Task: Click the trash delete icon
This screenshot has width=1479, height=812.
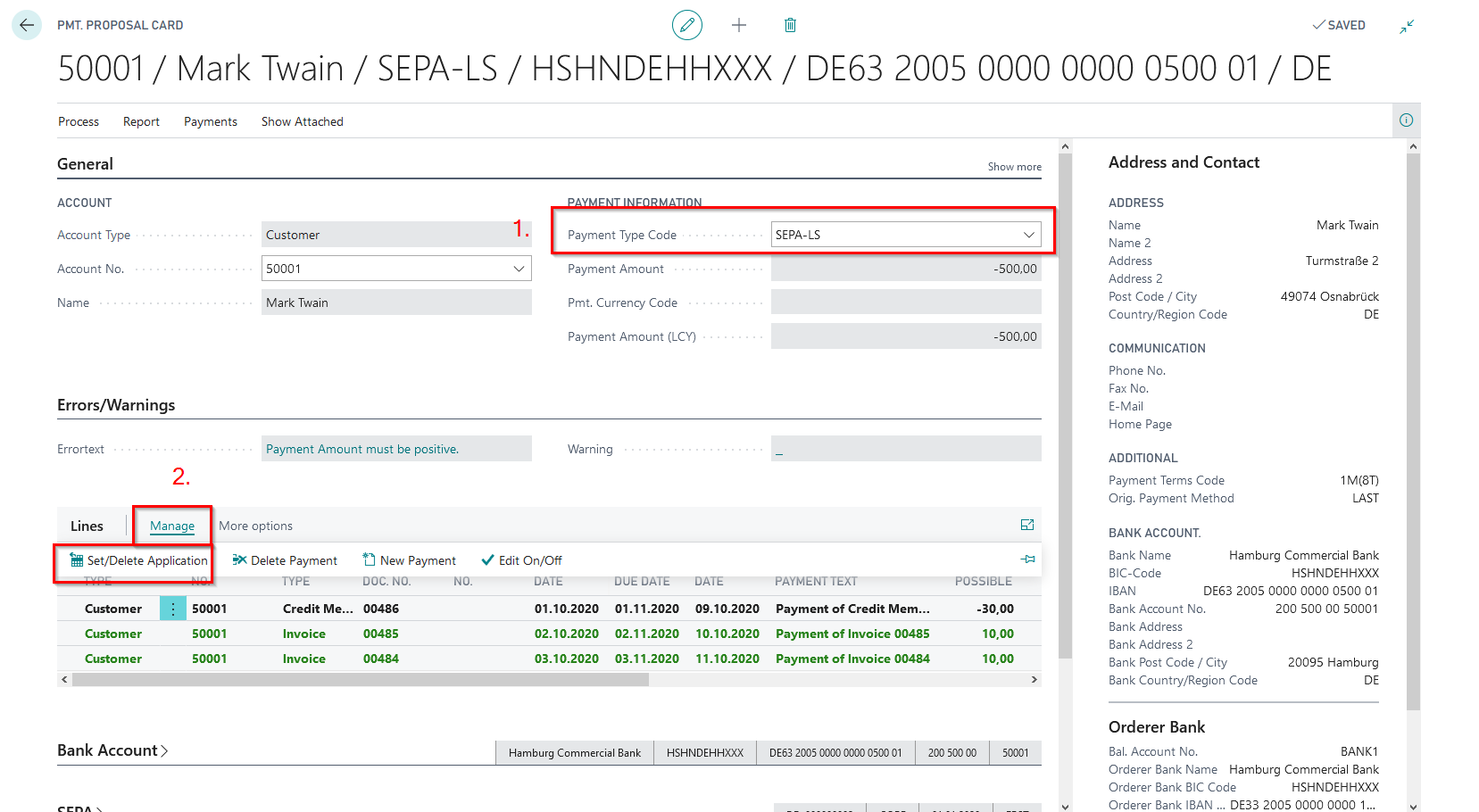Action: click(x=790, y=25)
